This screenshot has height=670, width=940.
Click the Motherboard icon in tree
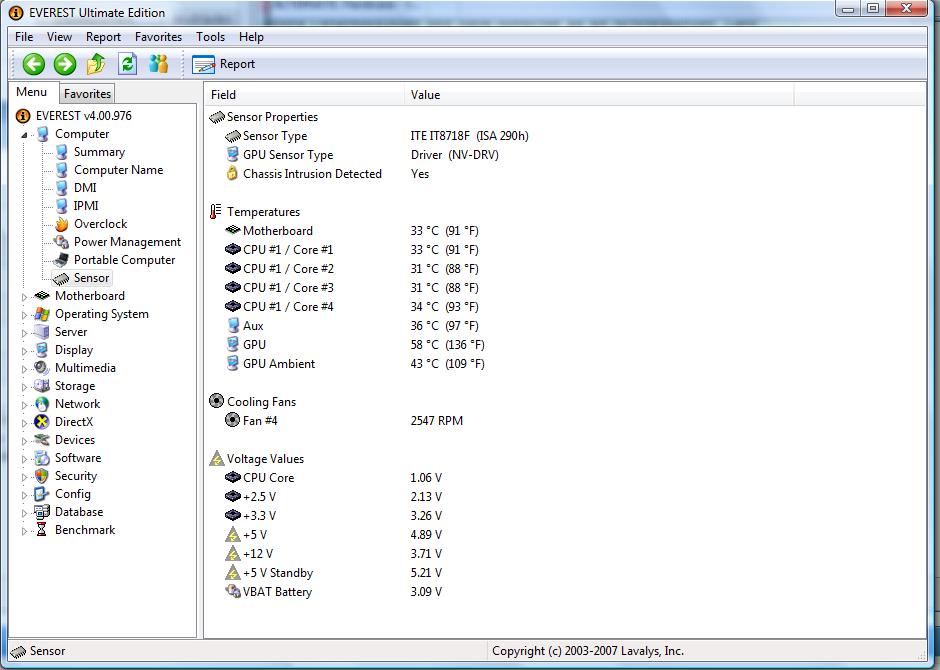41,295
